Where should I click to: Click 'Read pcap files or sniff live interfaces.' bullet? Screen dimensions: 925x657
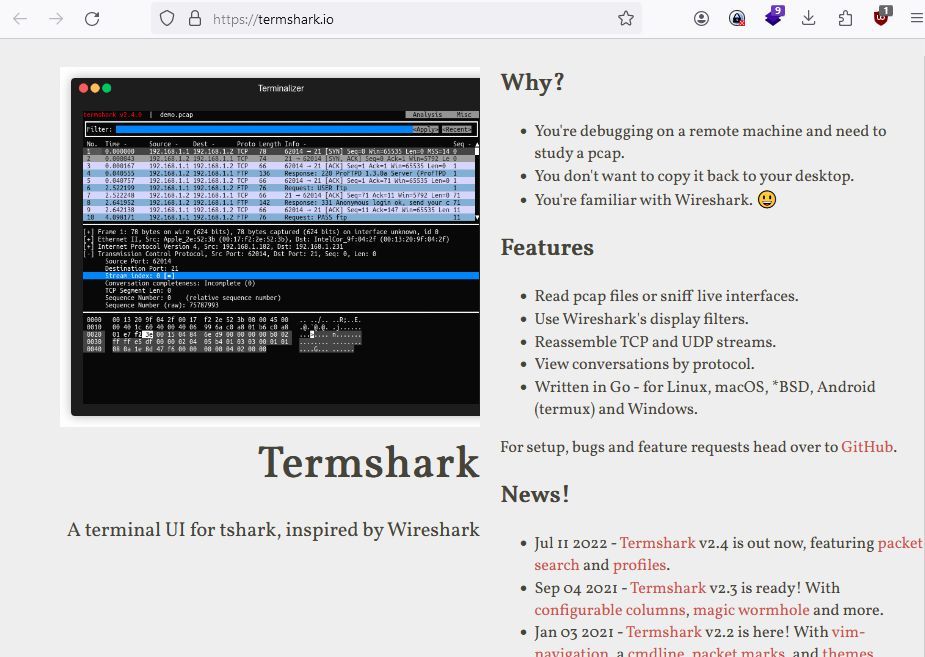(x=666, y=296)
